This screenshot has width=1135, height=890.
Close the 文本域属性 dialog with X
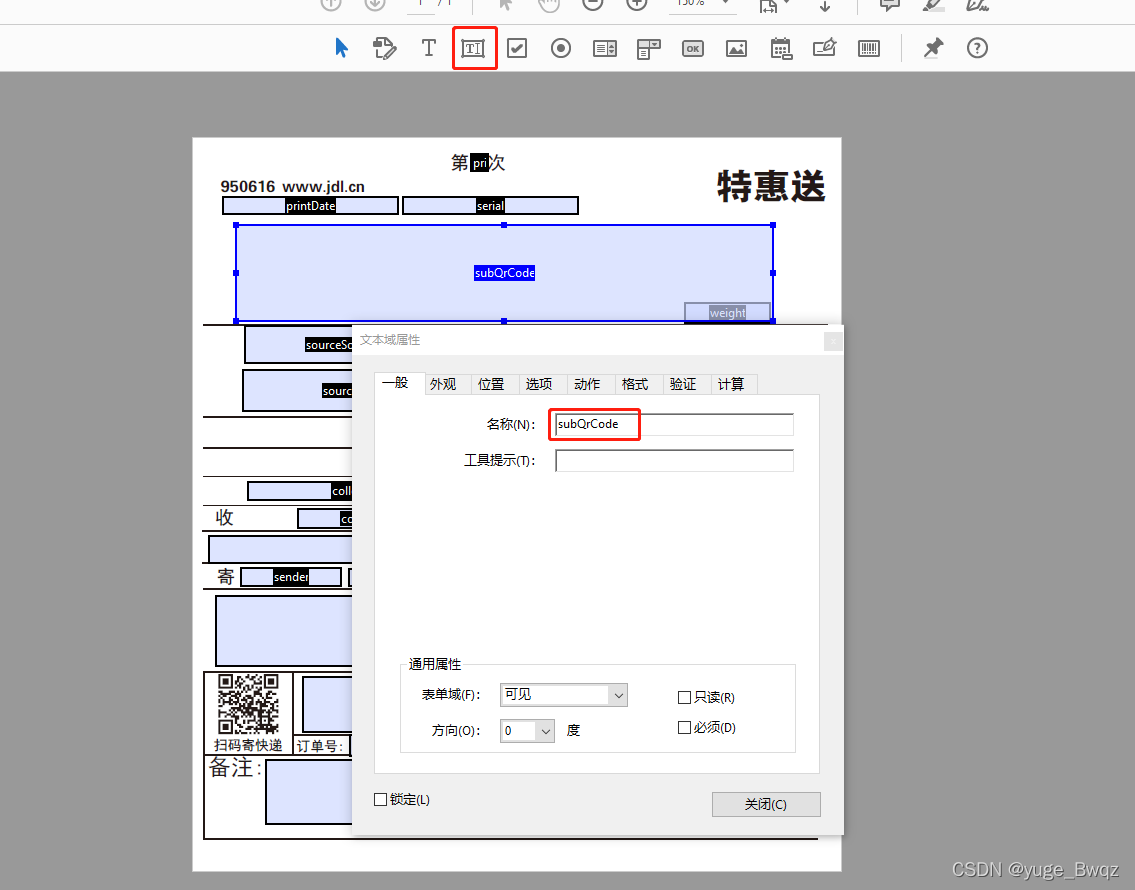(x=833, y=341)
